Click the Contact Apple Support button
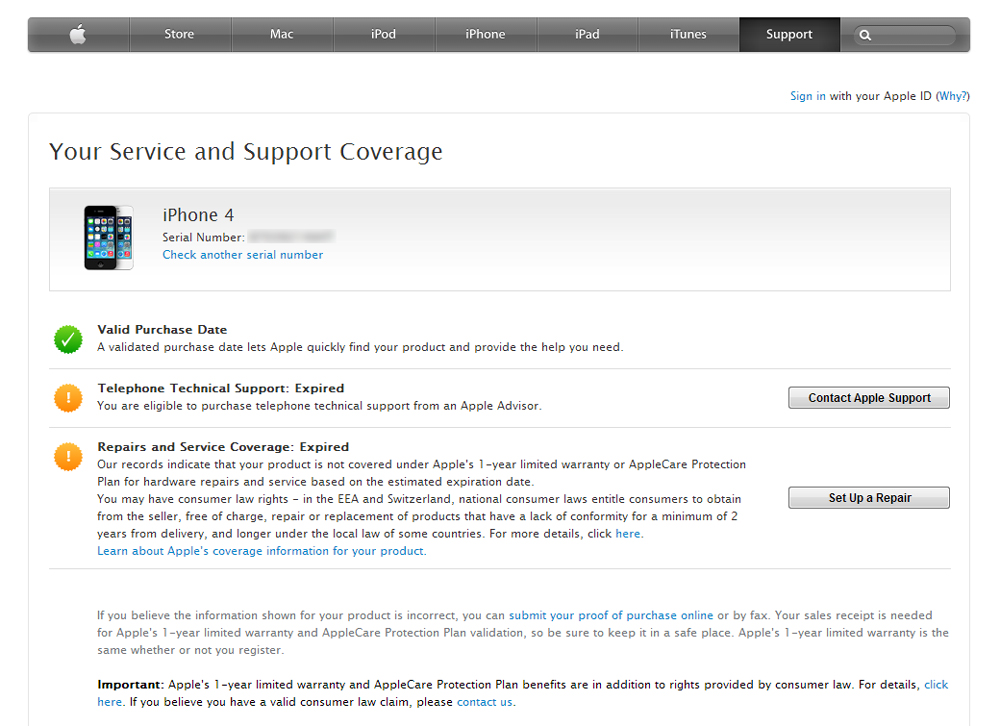Image resolution: width=1000 pixels, height=726 pixels. coord(869,398)
